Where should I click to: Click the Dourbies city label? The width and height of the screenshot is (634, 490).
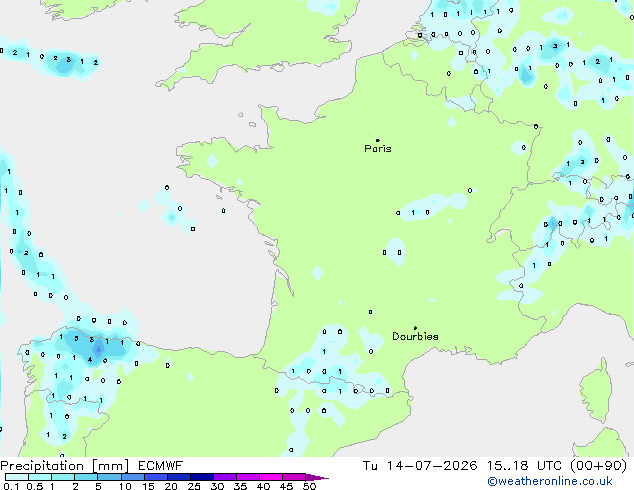click(415, 336)
